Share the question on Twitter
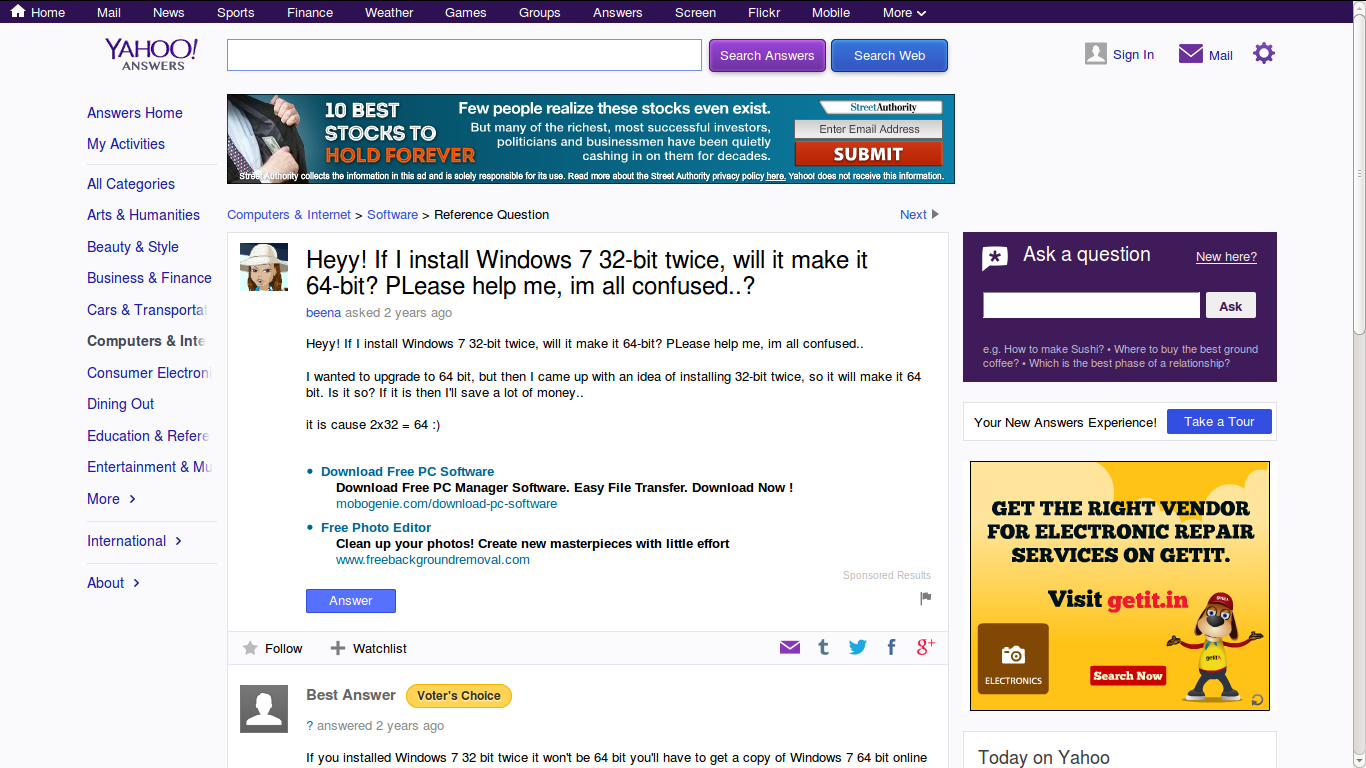Image resolution: width=1366 pixels, height=768 pixels. point(858,647)
